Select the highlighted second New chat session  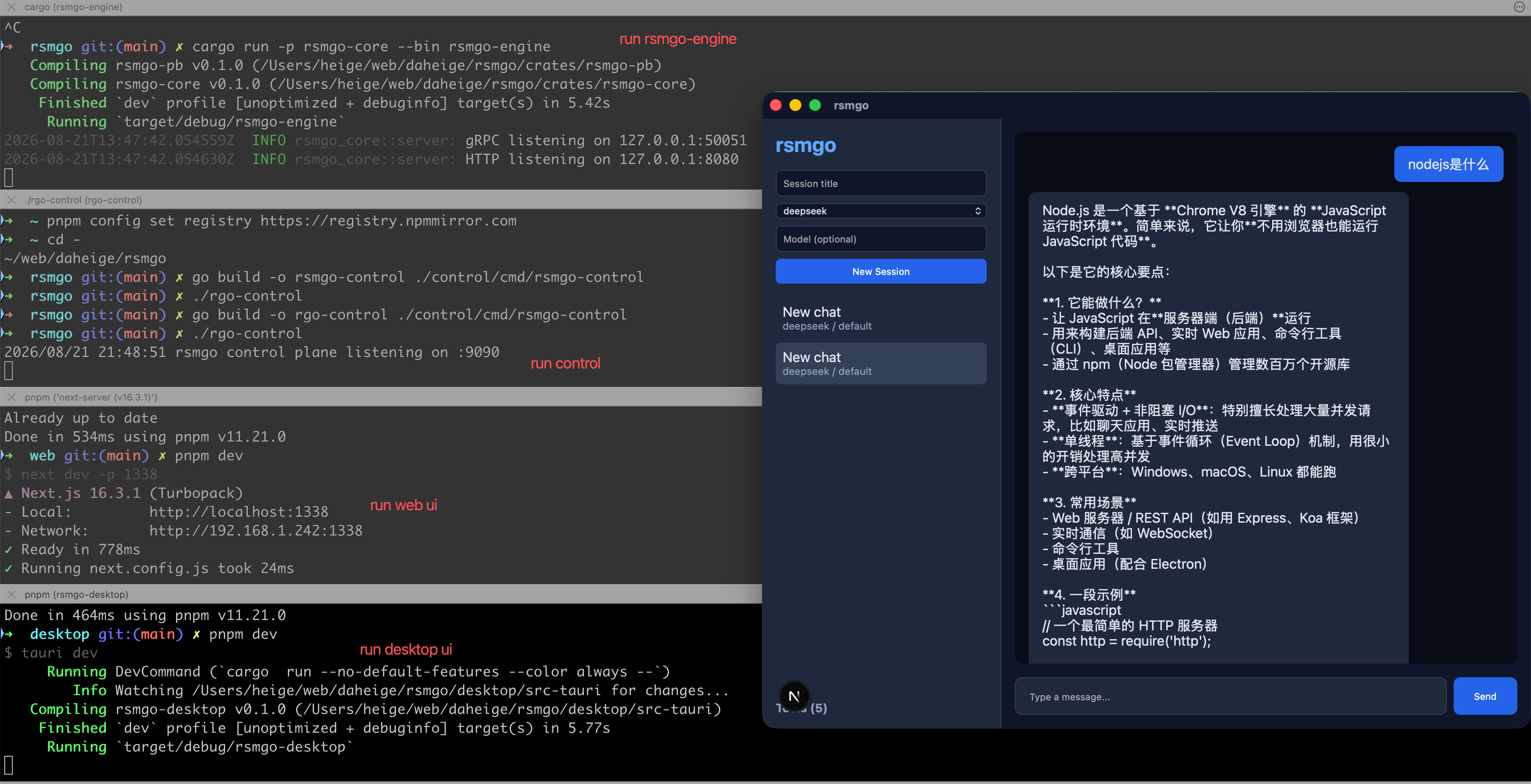click(x=881, y=363)
